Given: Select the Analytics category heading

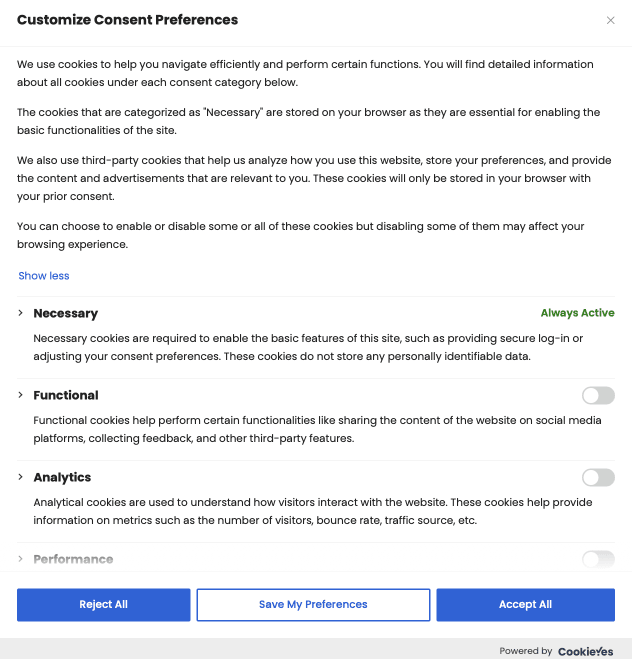Looking at the screenshot, I should (62, 477).
